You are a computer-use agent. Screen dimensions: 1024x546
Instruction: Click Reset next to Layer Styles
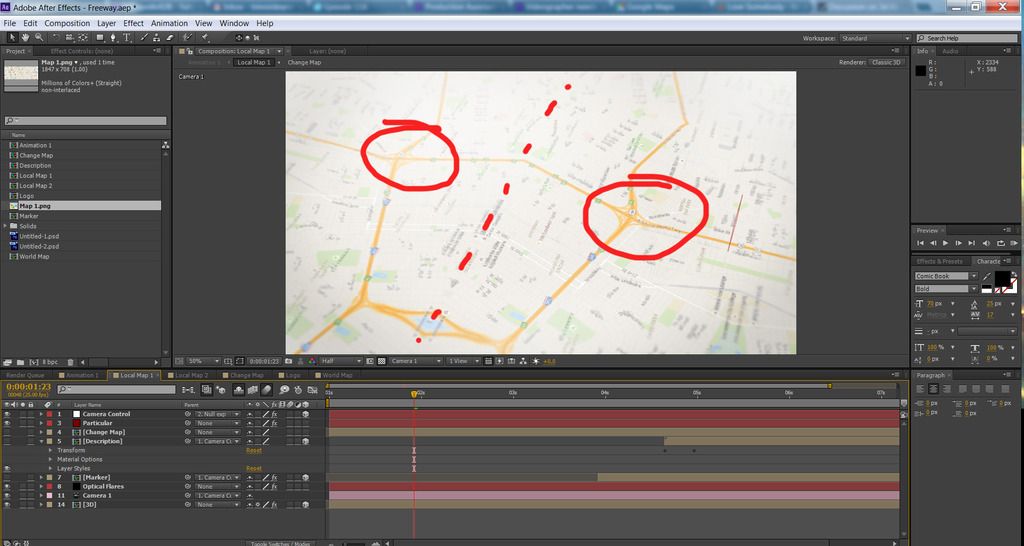[254, 468]
